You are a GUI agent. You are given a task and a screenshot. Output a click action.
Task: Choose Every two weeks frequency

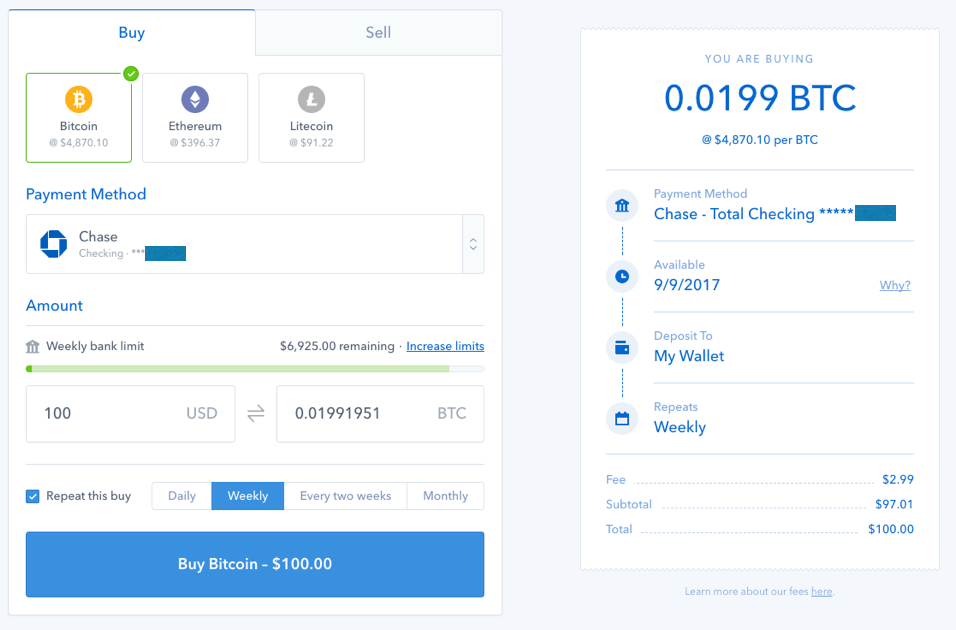coord(345,496)
